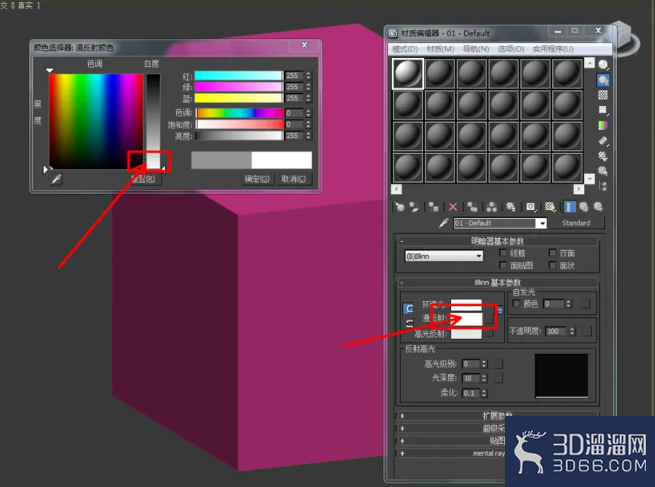The height and width of the screenshot is (487, 655).
Task: Collapse Blinn 基本参数 rollout
Action: coord(497,283)
